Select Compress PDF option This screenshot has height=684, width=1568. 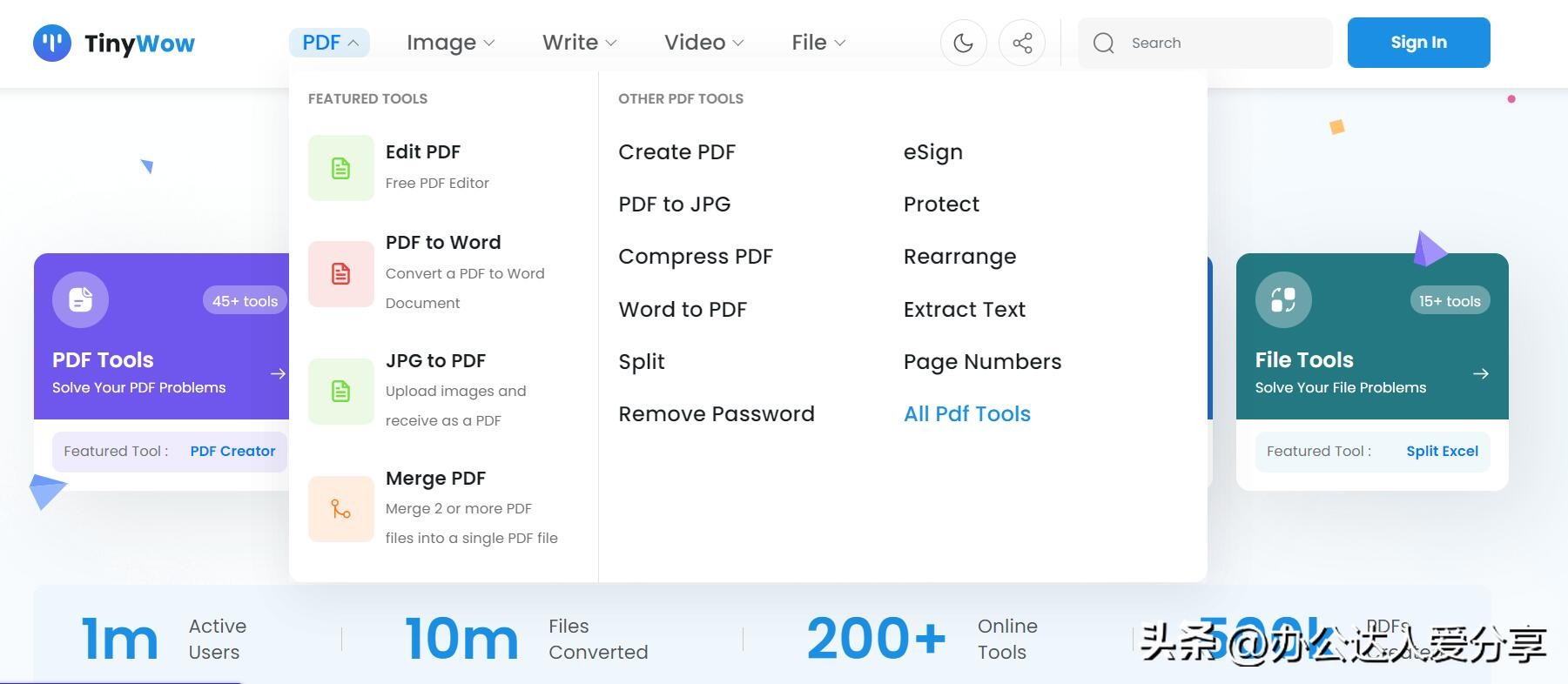click(696, 257)
